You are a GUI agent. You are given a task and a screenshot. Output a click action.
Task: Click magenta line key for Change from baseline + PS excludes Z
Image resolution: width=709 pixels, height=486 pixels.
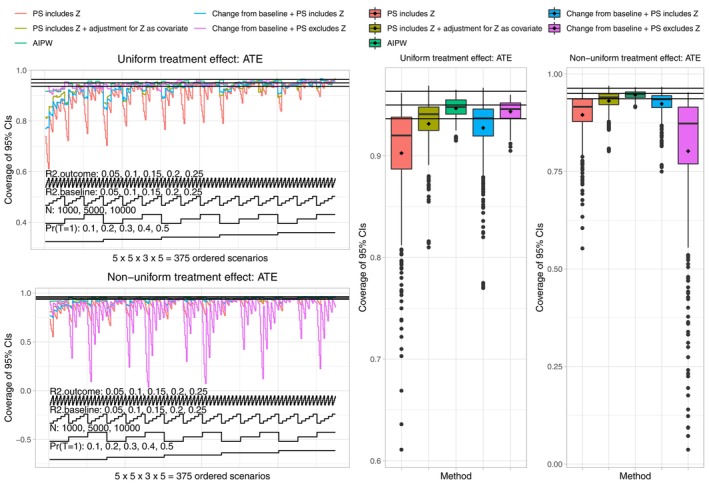click(x=201, y=28)
